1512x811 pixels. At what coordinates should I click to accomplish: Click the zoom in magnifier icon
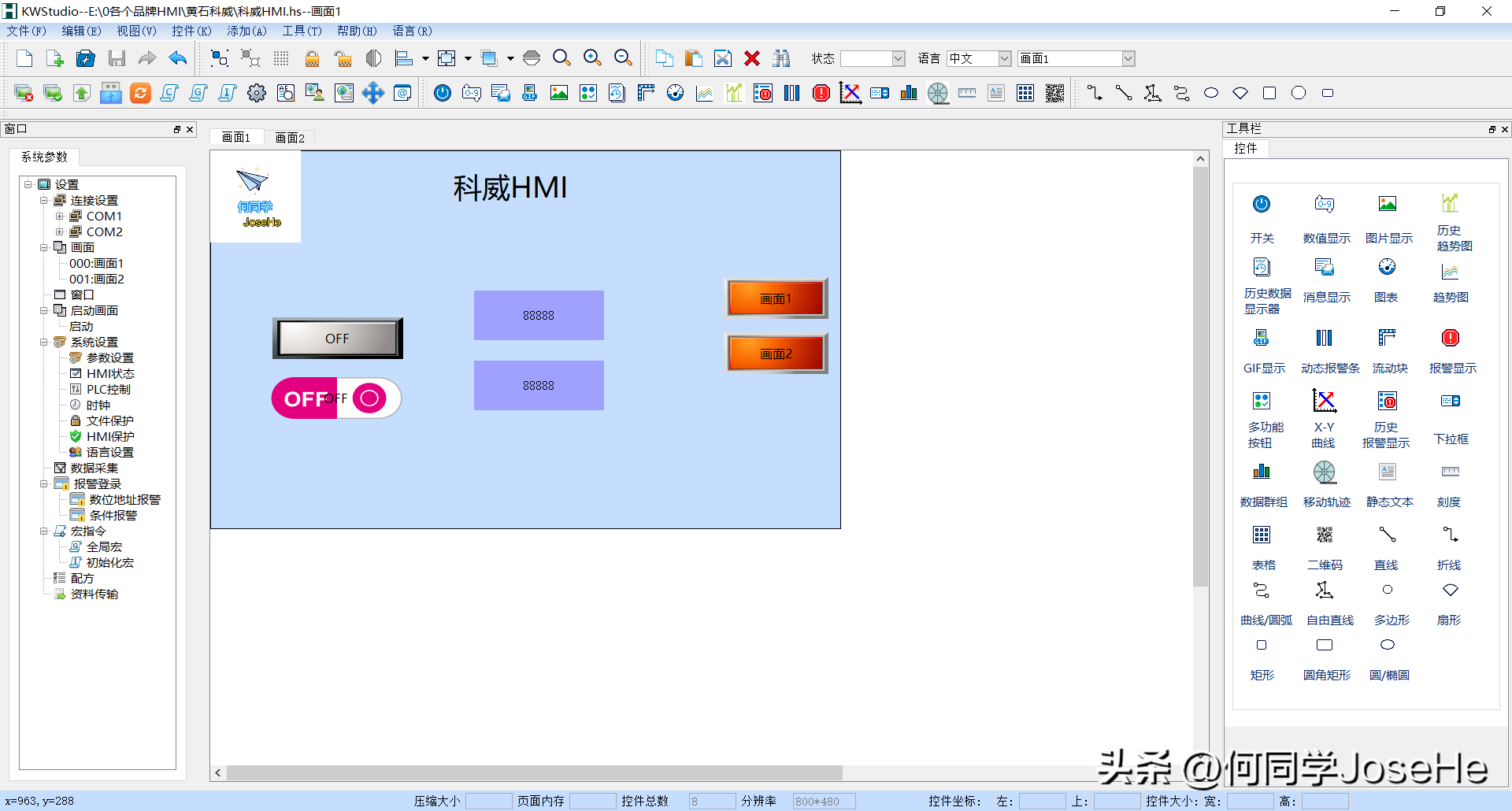pyautogui.click(x=592, y=58)
